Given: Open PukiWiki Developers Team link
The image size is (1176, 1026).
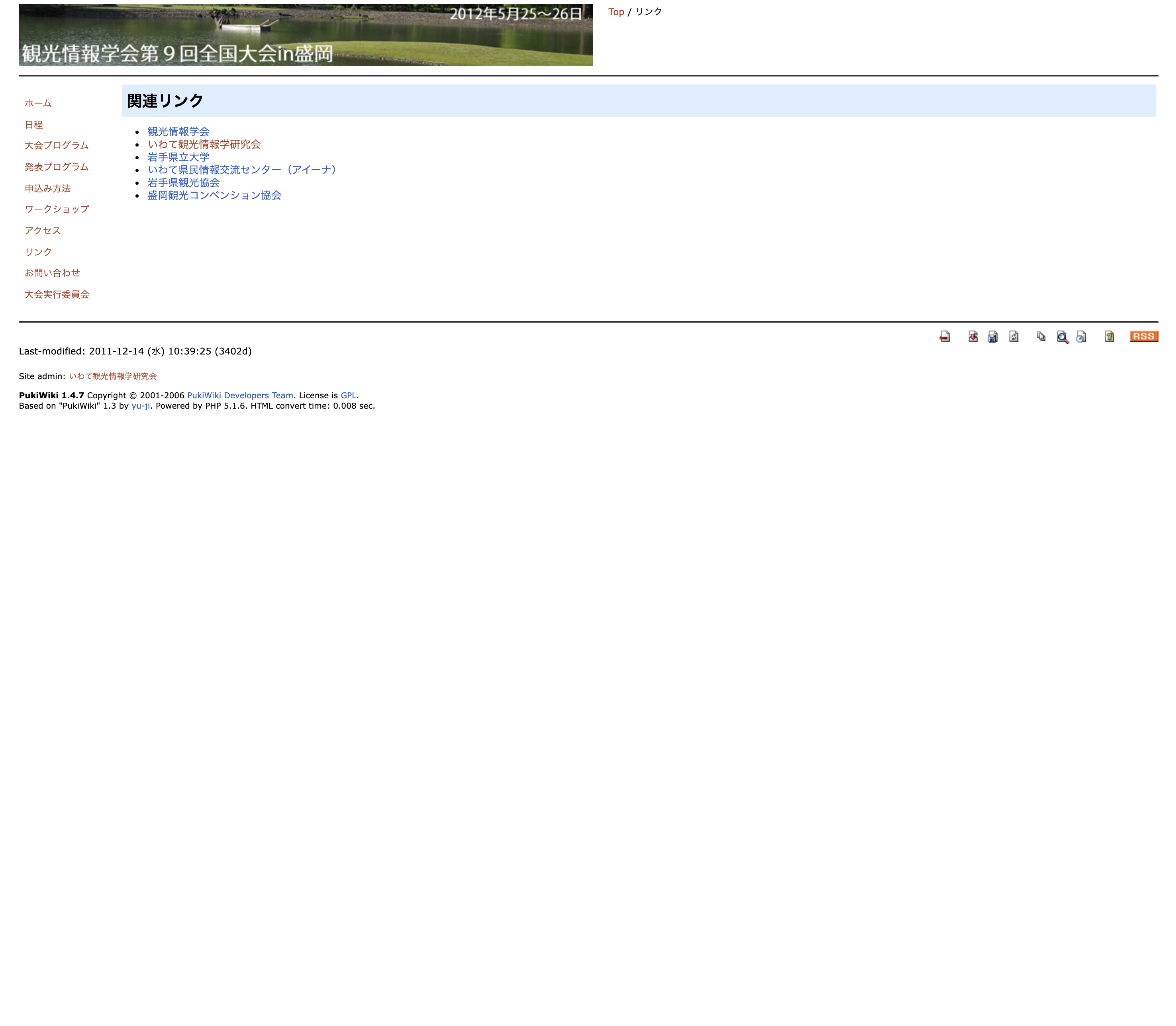Looking at the screenshot, I should [240, 396].
